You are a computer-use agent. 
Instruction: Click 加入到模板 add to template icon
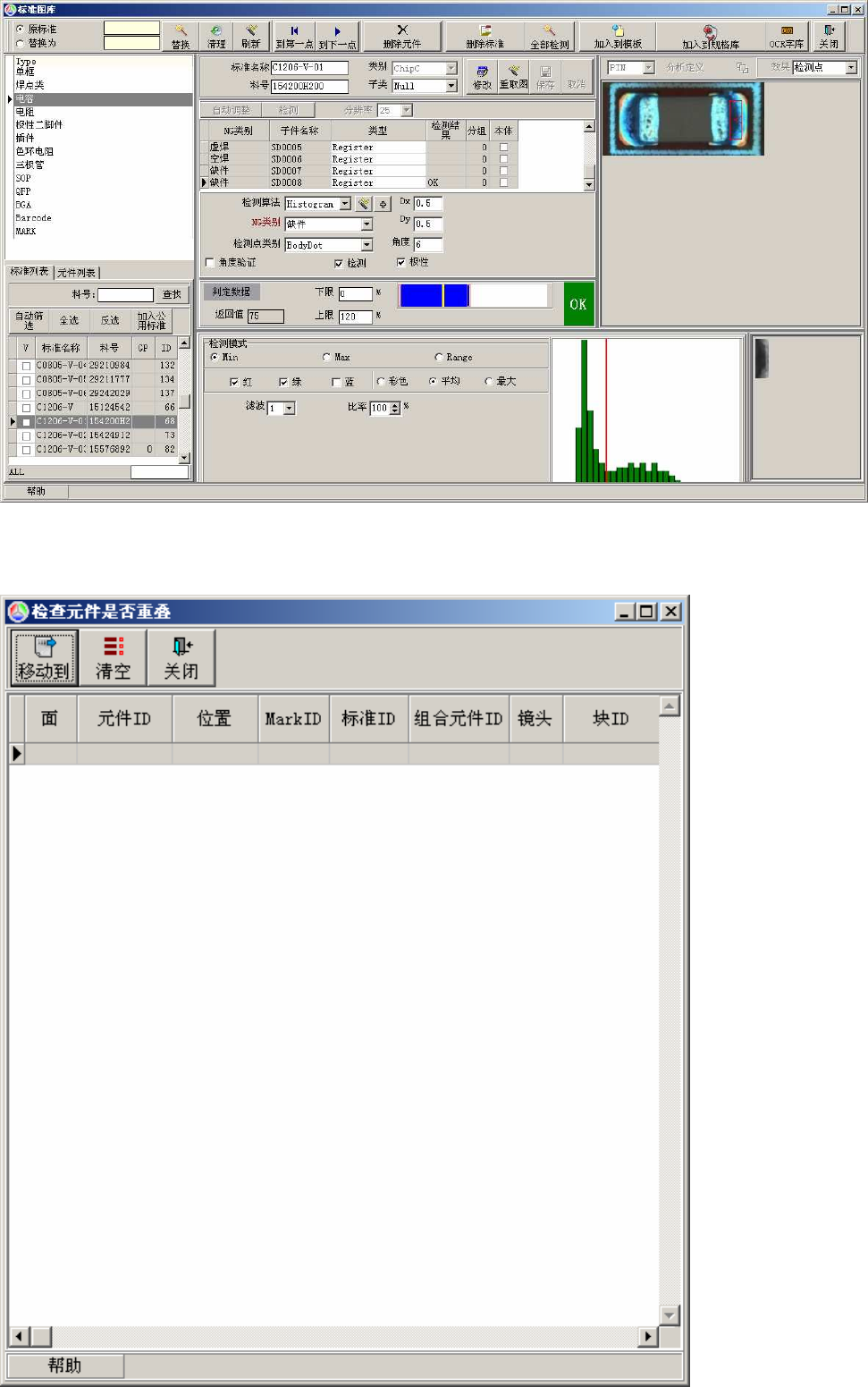pyautogui.click(x=618, y=37)
